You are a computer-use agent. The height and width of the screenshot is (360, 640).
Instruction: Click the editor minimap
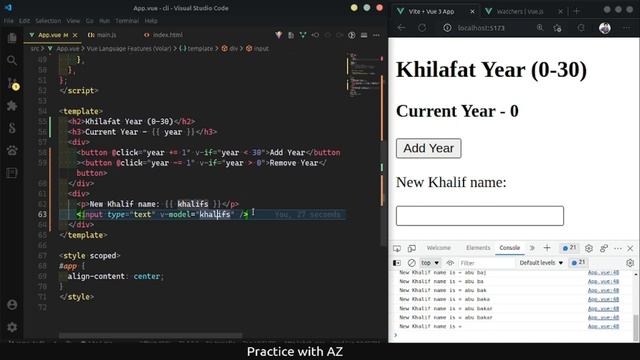(364, 76)
